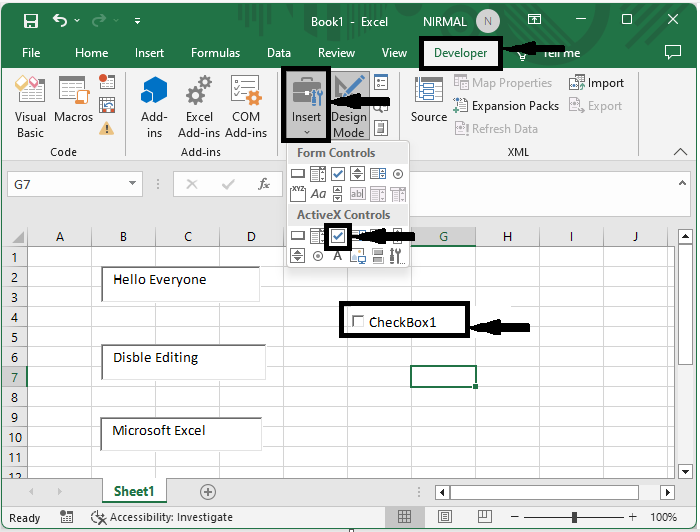
Task: Open the Visual Basic editor
Action: click(30, 106)
